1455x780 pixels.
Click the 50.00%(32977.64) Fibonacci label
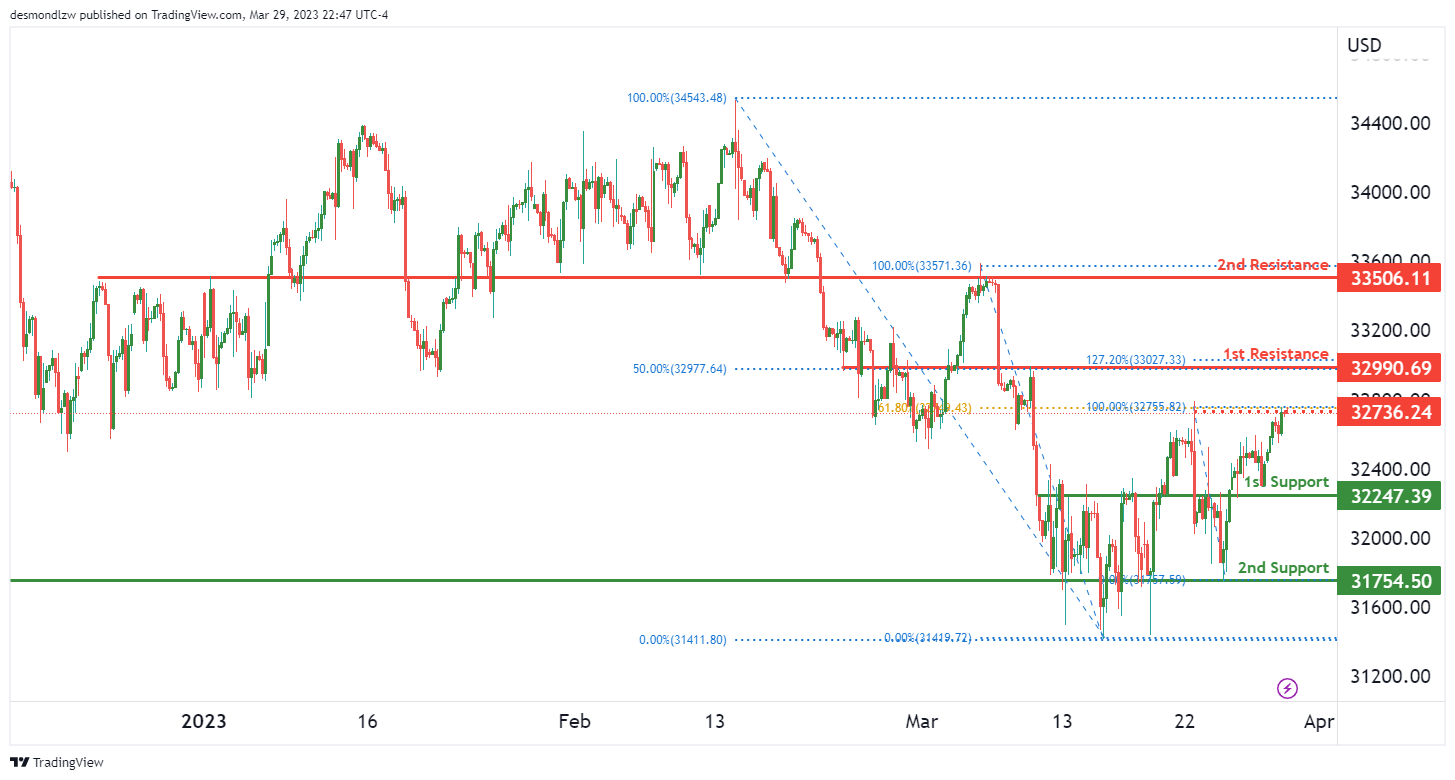680,369
